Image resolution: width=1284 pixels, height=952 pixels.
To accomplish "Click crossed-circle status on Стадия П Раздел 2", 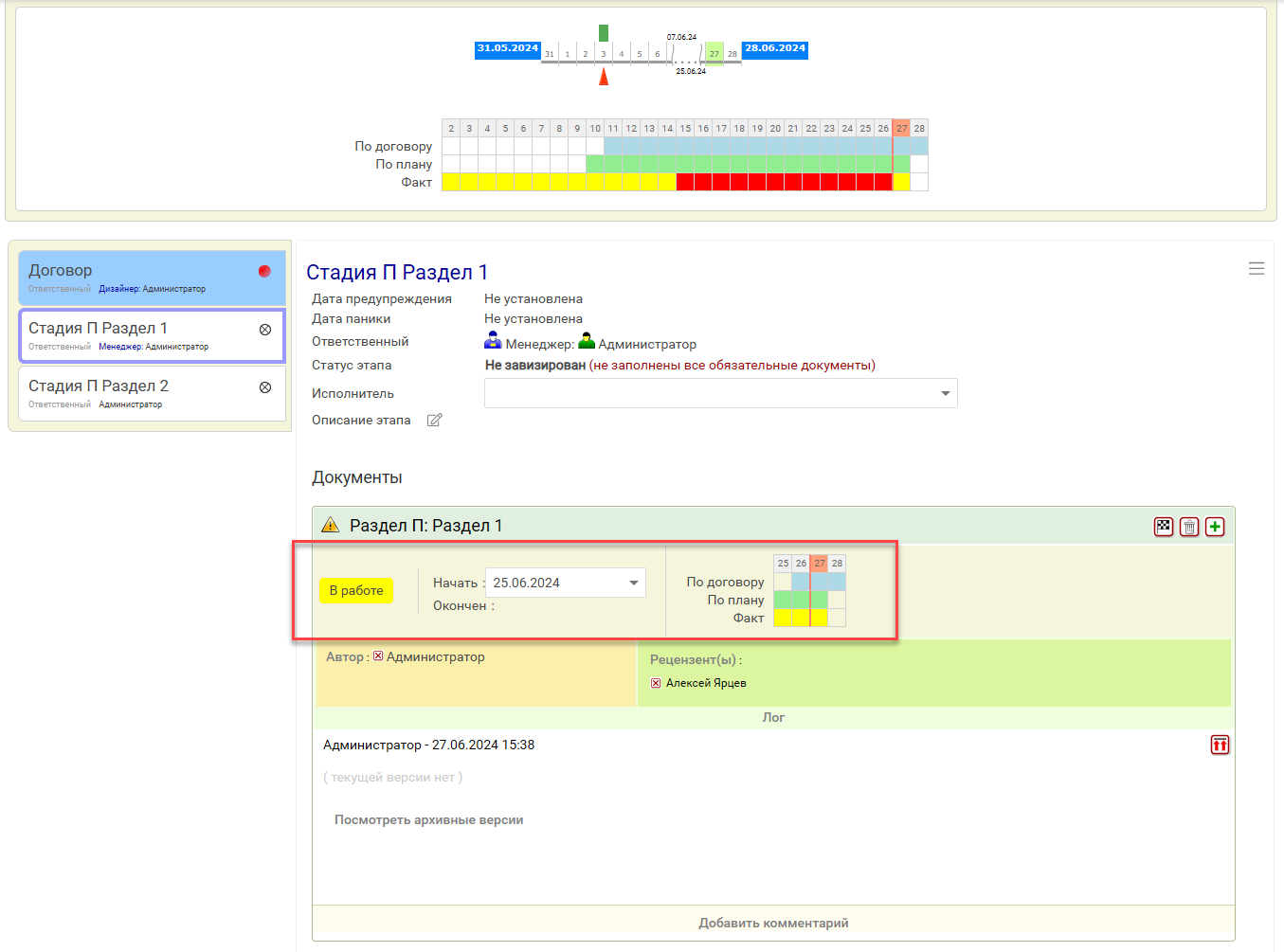I will click(x=265, y=387).
